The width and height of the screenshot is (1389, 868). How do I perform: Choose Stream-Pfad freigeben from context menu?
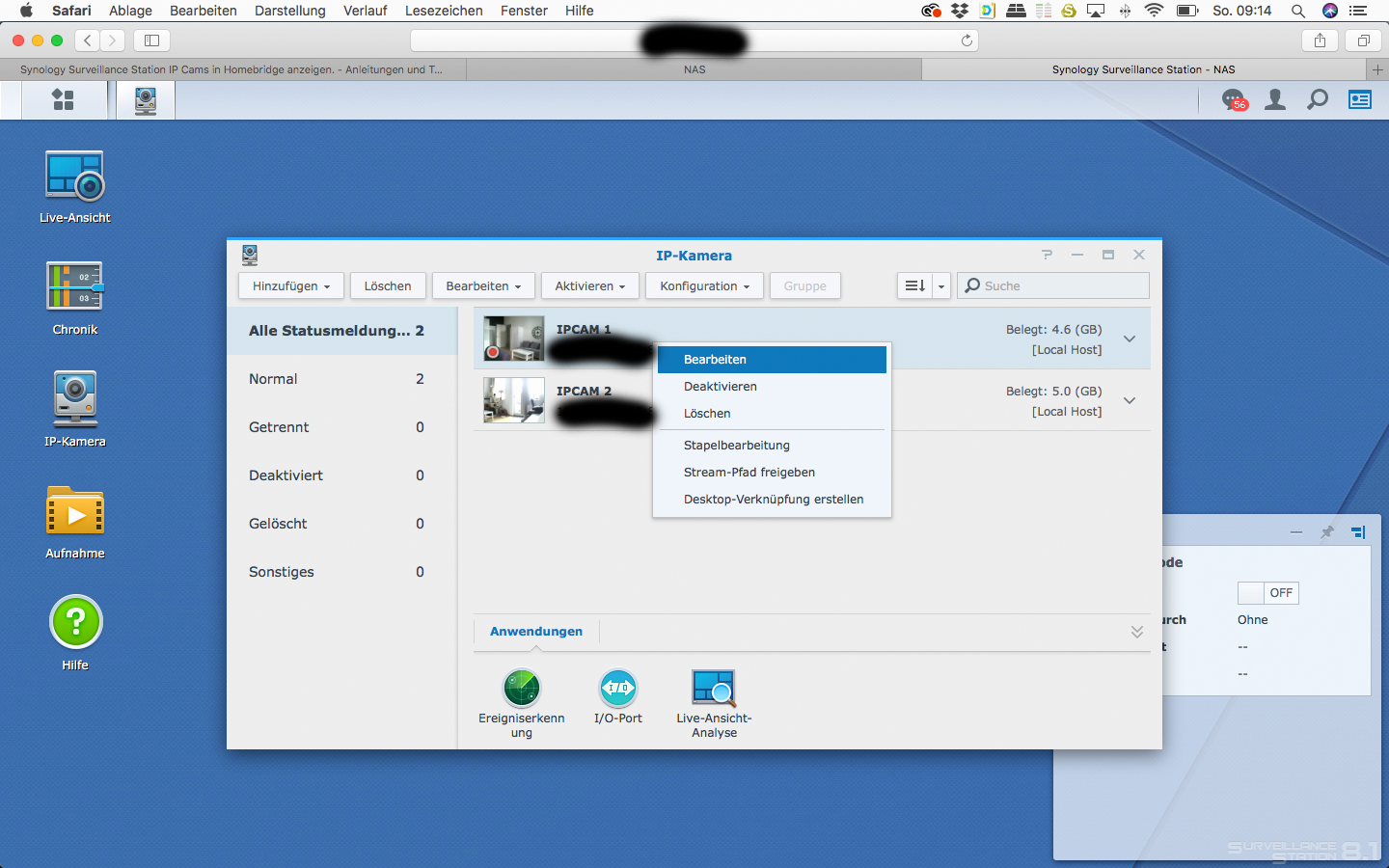pos(749,473)
